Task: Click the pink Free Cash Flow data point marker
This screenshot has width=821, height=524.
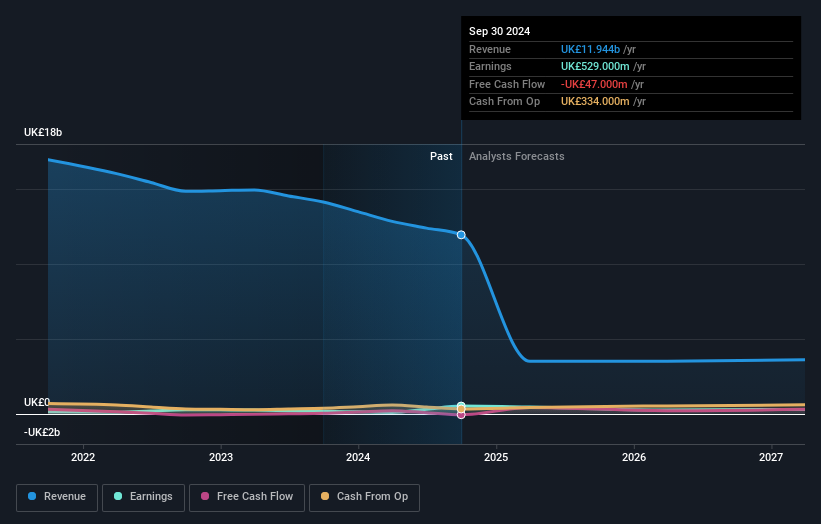Action: click(x=461, y=415)
